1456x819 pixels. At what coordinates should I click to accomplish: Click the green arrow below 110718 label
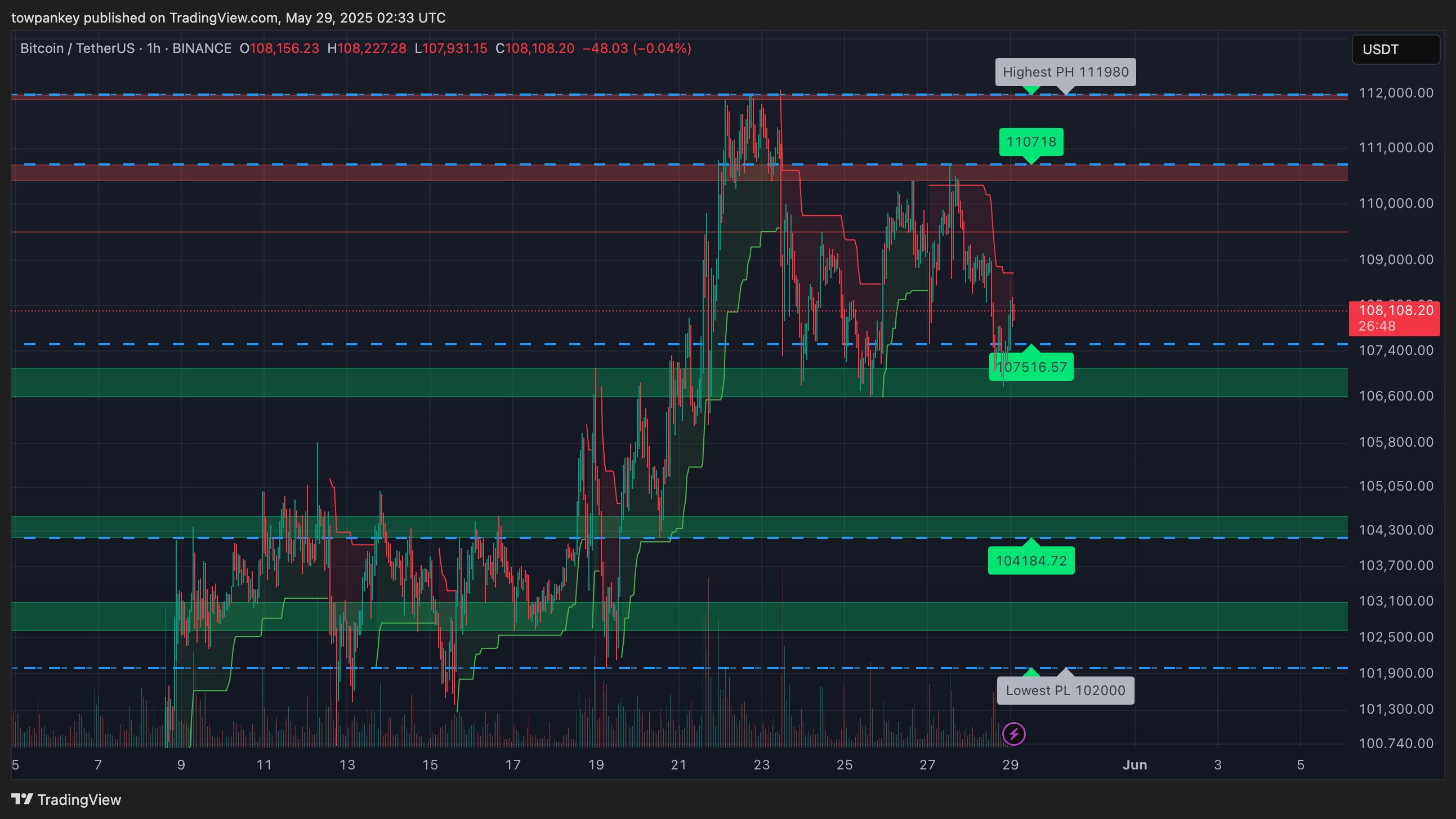tap(1031, 160)
